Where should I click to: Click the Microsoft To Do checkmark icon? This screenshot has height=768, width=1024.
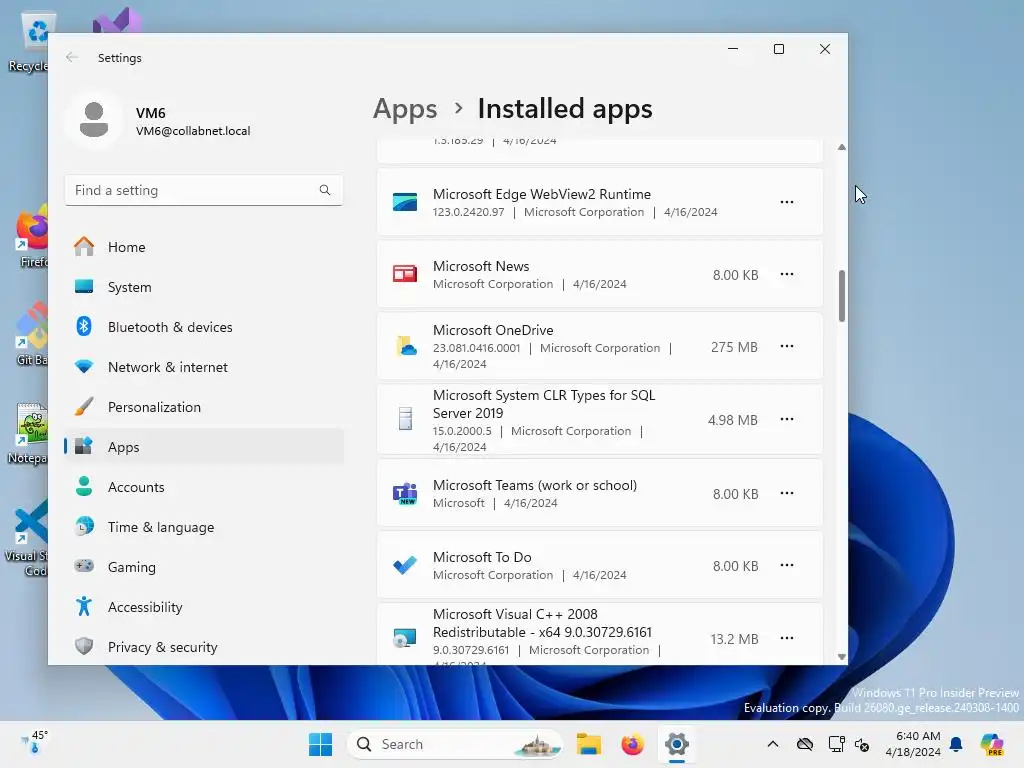(405, 565)
